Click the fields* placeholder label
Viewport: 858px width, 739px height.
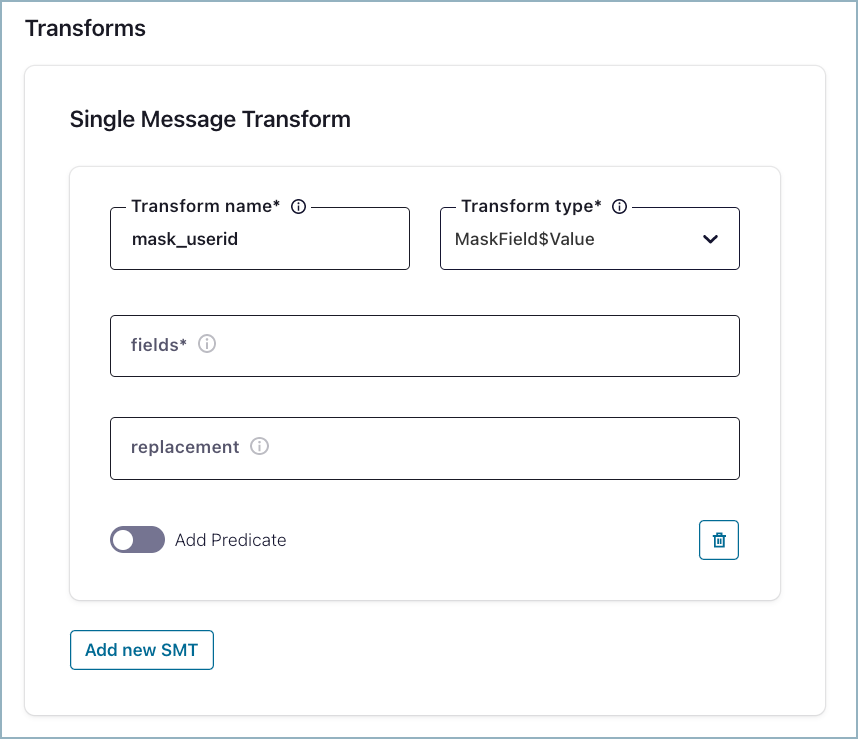[x=159, y=344]
